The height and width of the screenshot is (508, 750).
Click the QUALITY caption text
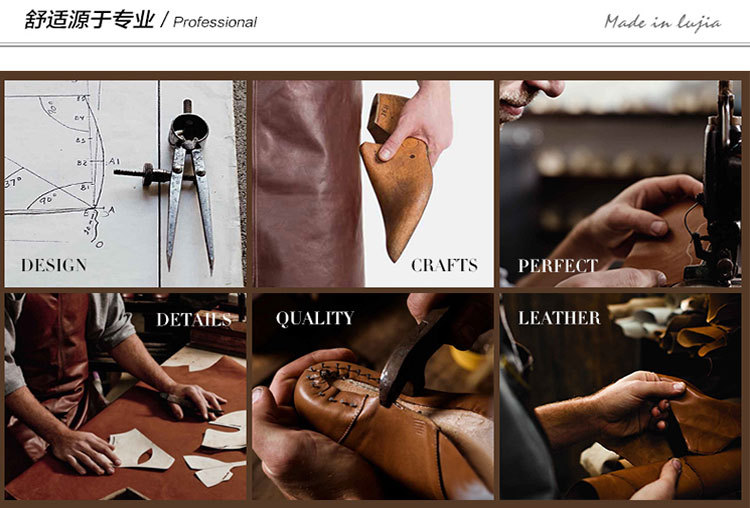[315, 318]
